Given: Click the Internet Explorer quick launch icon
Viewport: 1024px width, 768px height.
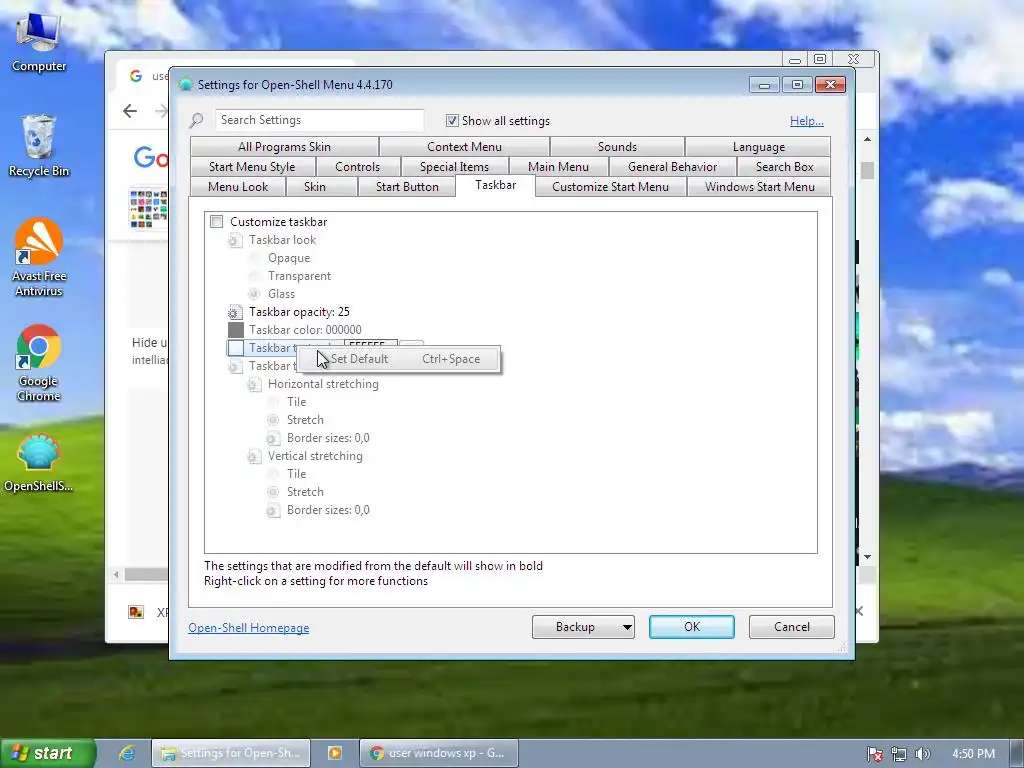Looking at the screenshot, I should point(127,753).
